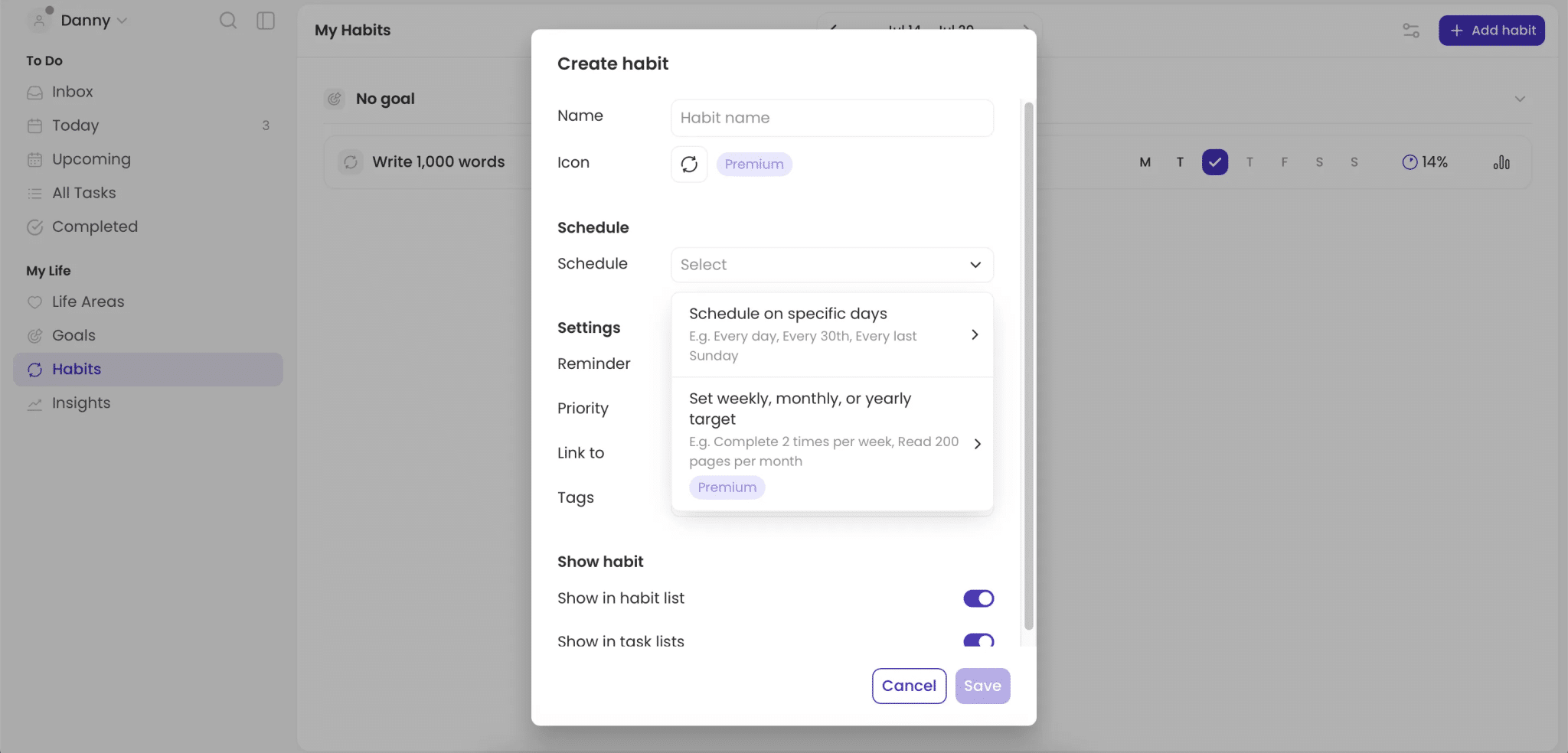Open the Schedule select dropdown
The height and width of the screenshot is (753, 1568).
point(831,265)
